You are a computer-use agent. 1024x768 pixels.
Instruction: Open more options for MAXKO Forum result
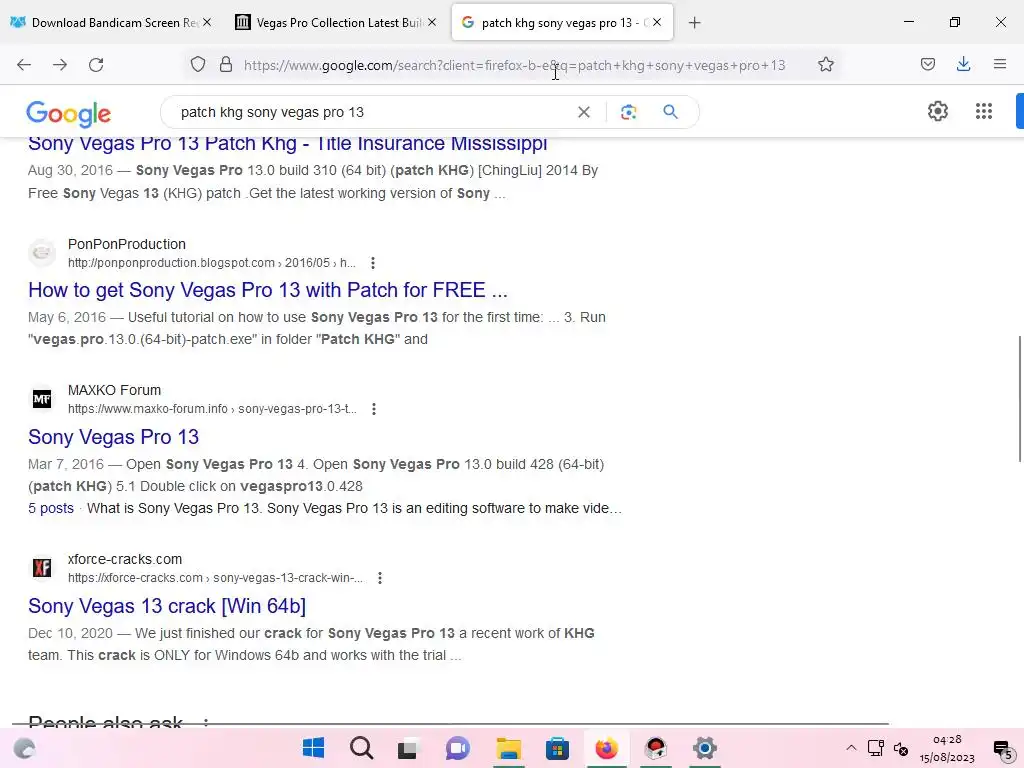coord(374,409)
